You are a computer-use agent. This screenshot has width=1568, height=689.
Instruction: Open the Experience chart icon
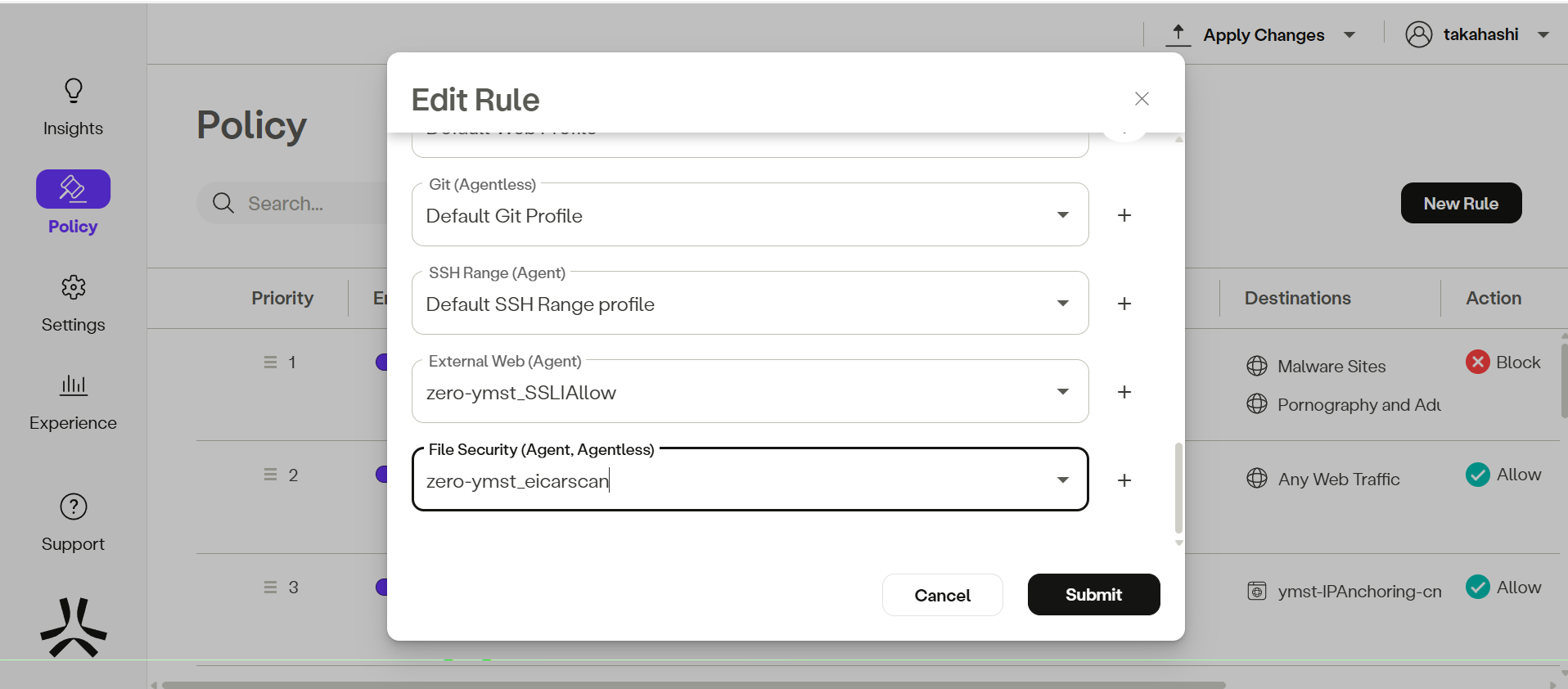73,385
